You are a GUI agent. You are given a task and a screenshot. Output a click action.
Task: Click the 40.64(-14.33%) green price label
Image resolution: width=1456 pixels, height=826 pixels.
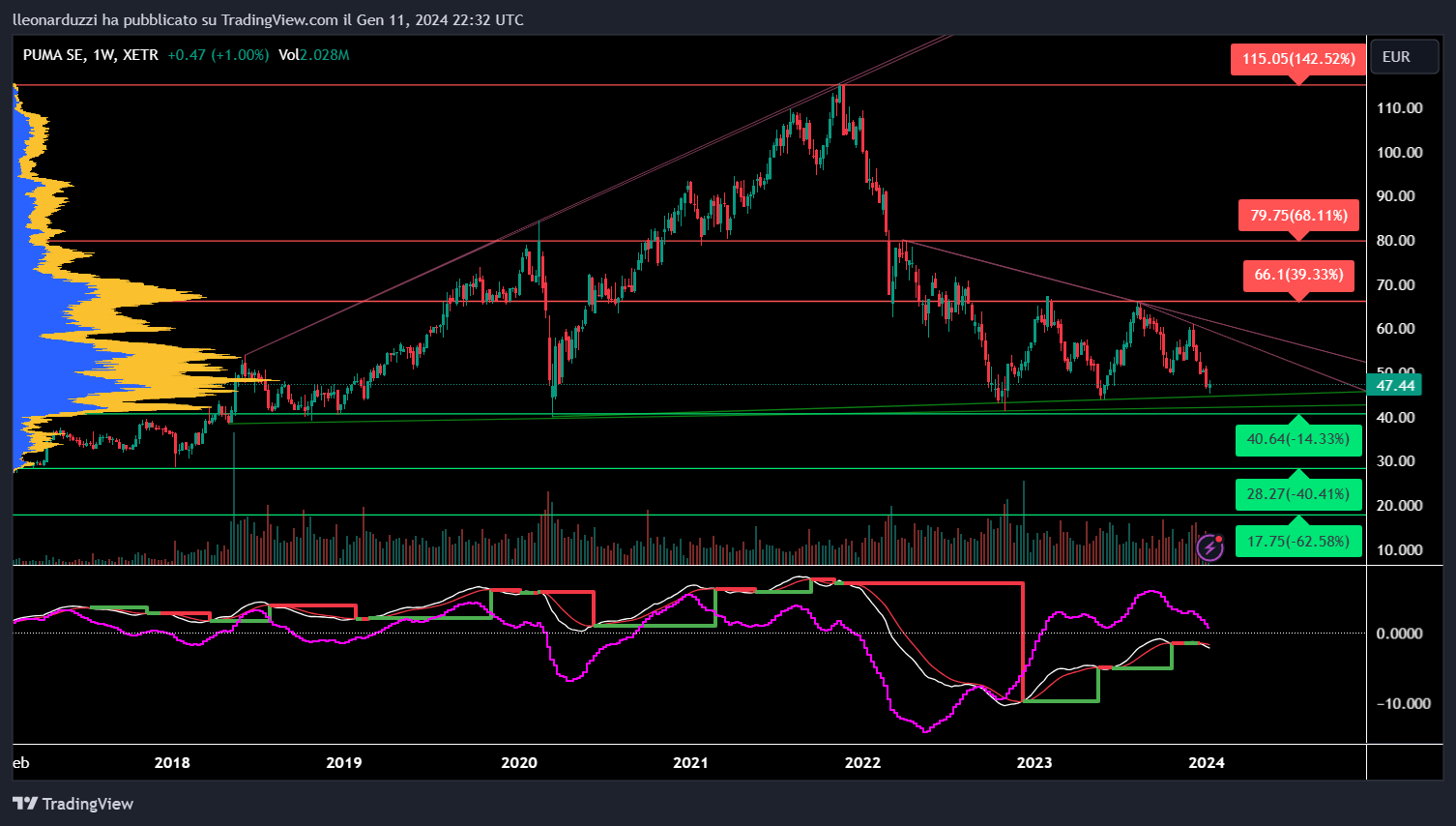(x=1298, y=439)
